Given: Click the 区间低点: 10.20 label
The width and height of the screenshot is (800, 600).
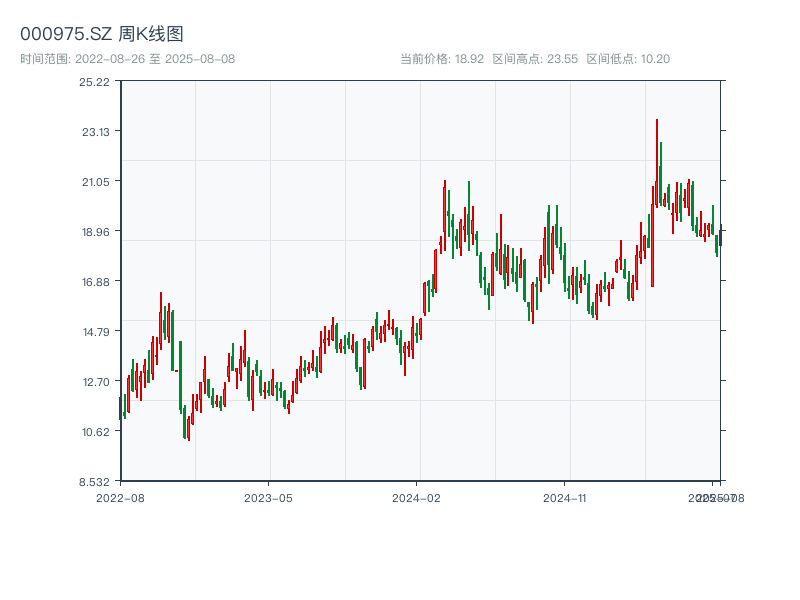Looking at the screenshot, I should tap(628, 59).
